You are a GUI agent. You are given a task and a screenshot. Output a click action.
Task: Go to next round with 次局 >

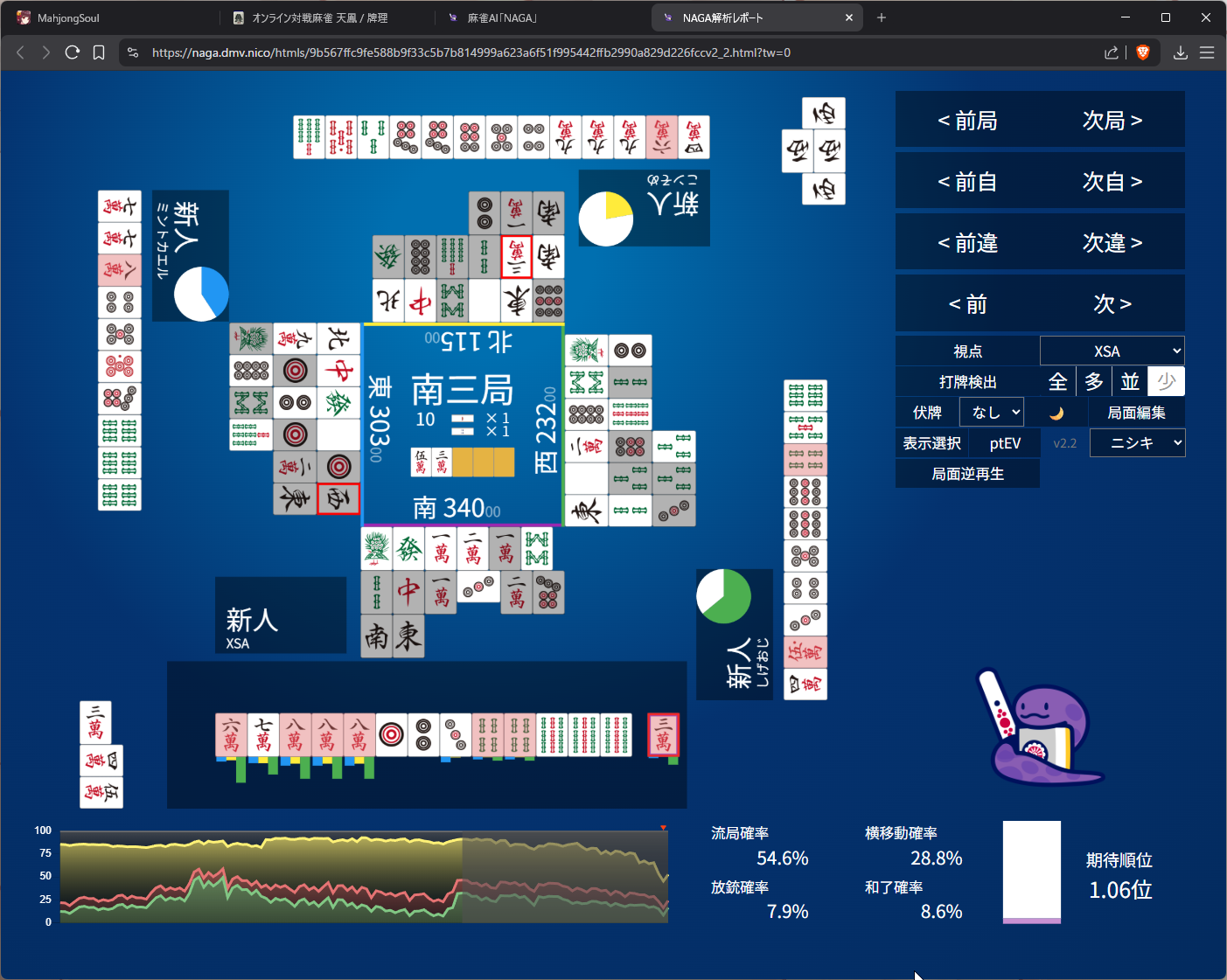point(1112,121)
